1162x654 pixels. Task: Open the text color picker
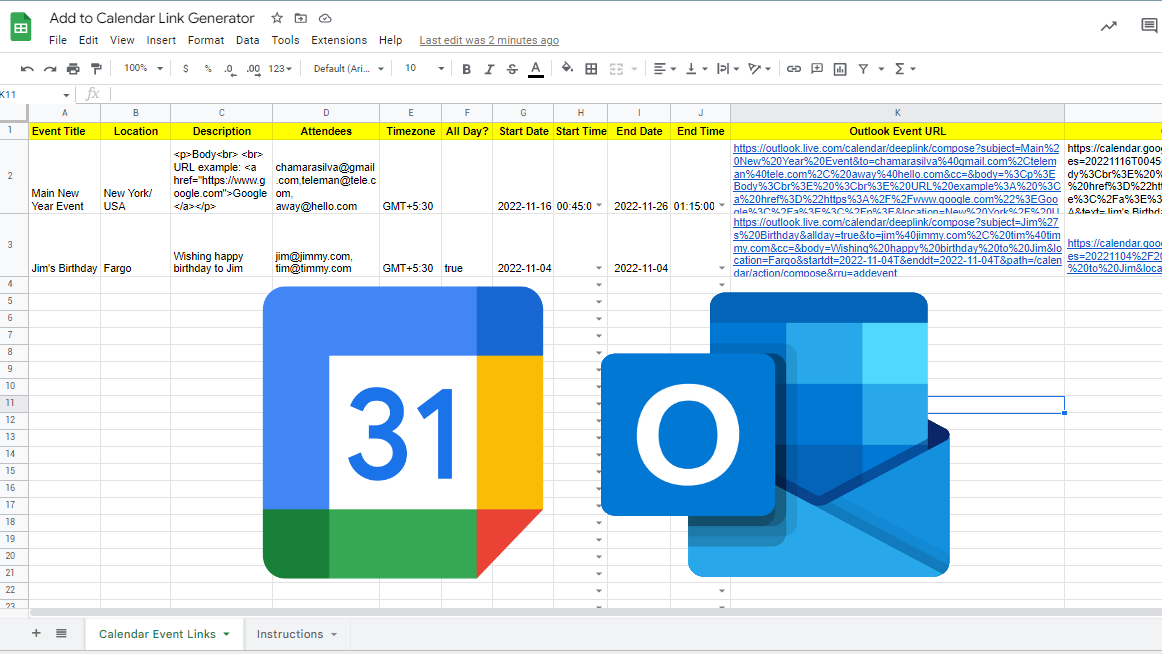[536, 69]
